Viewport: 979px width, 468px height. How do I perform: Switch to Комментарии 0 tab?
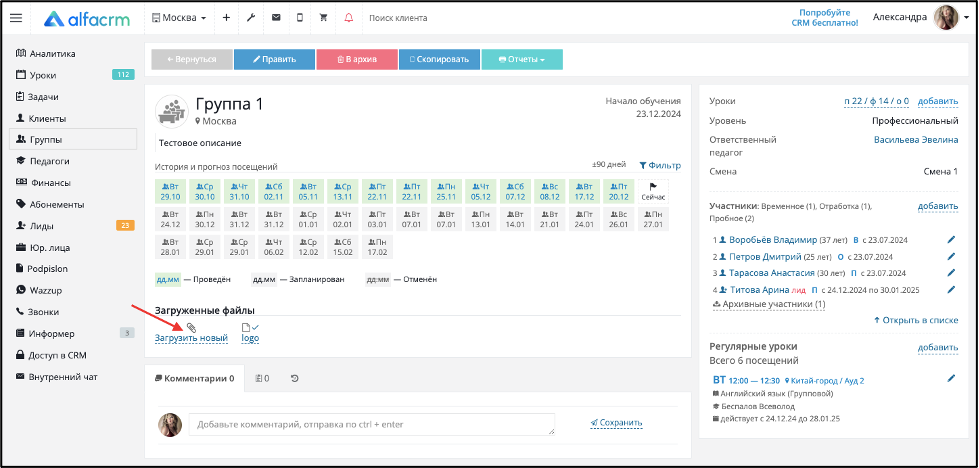point(194,378)
